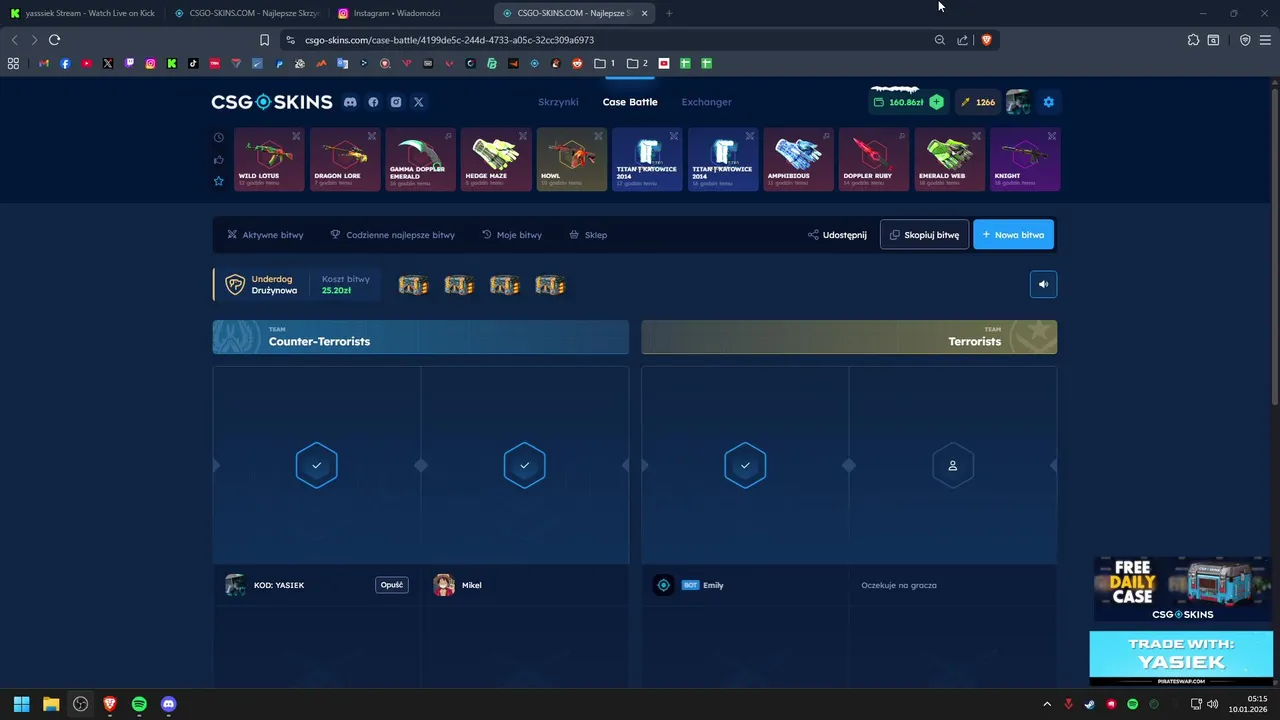Open the Emerald Web gloves card

click(x=950, y=159)
